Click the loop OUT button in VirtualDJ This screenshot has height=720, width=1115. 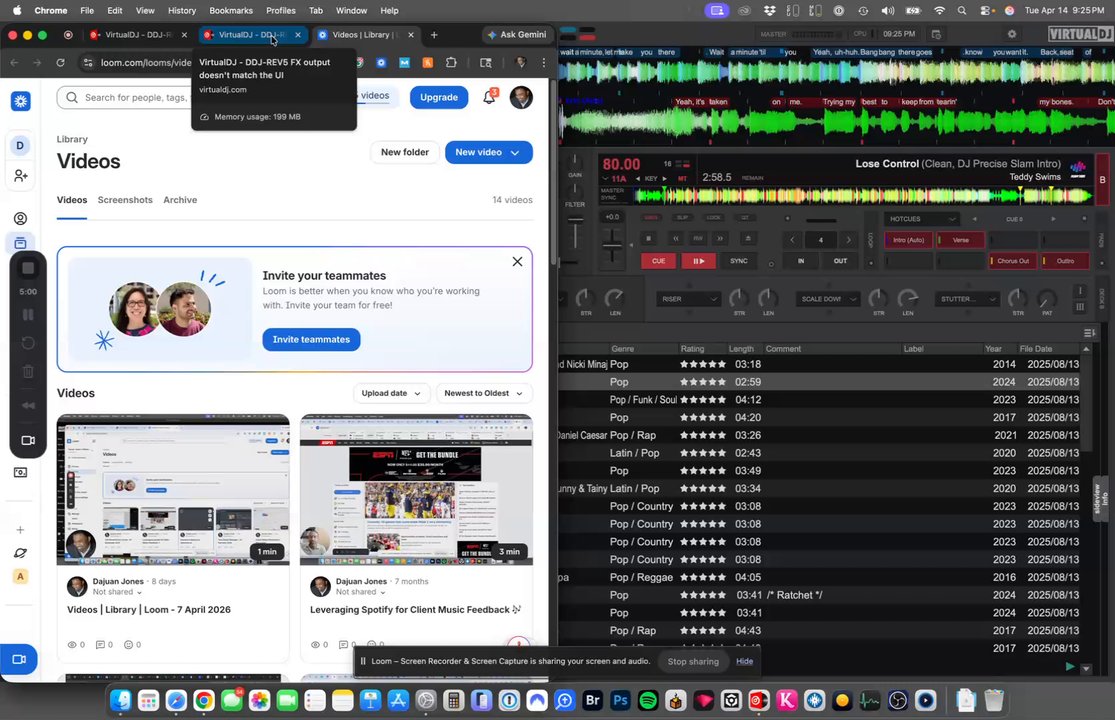841,261
